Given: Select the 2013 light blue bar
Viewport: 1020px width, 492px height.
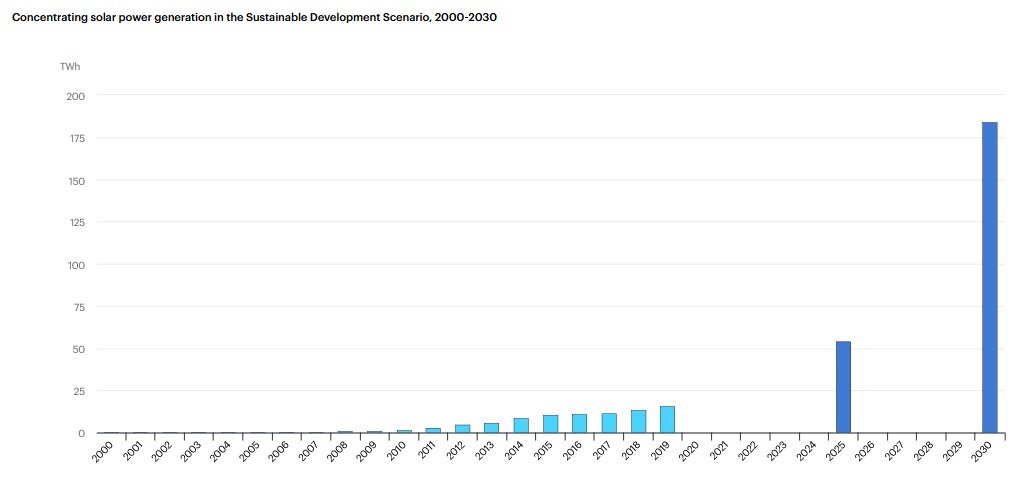Looking at the screenshot, I should [491, 428].
